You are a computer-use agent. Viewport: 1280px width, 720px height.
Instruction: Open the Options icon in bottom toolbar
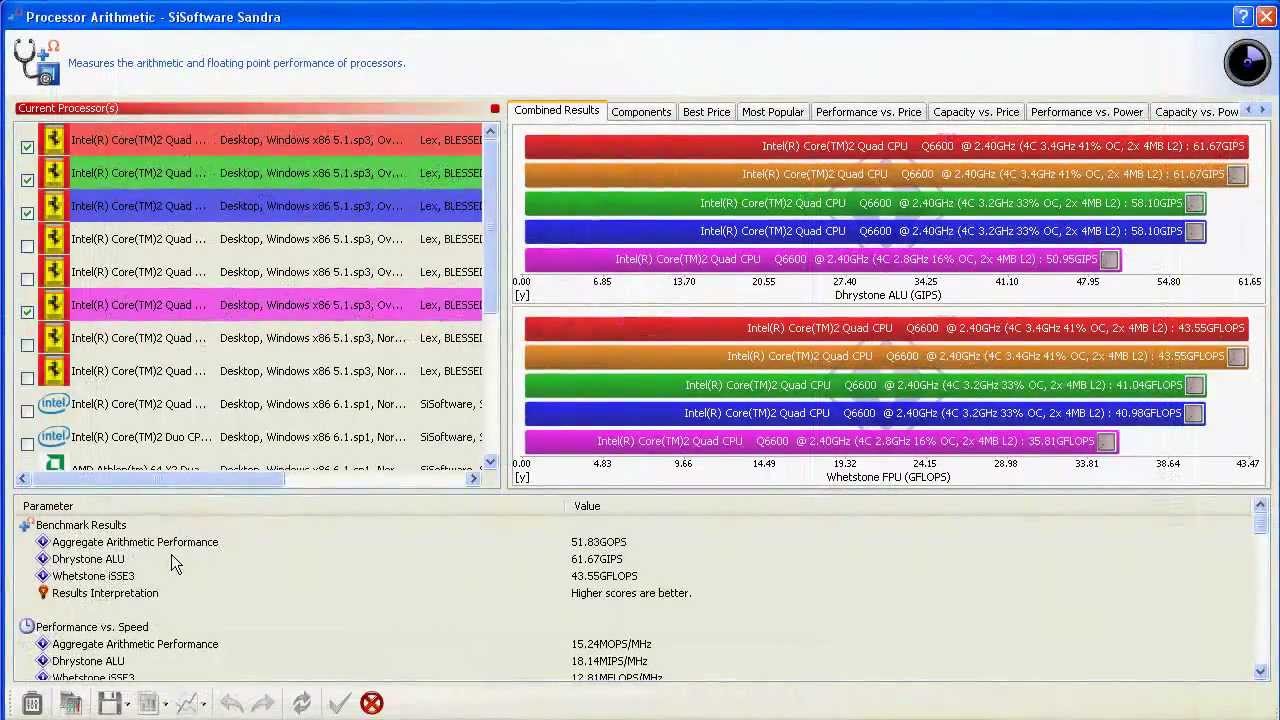pyautogui.click(x=32, y=703)
